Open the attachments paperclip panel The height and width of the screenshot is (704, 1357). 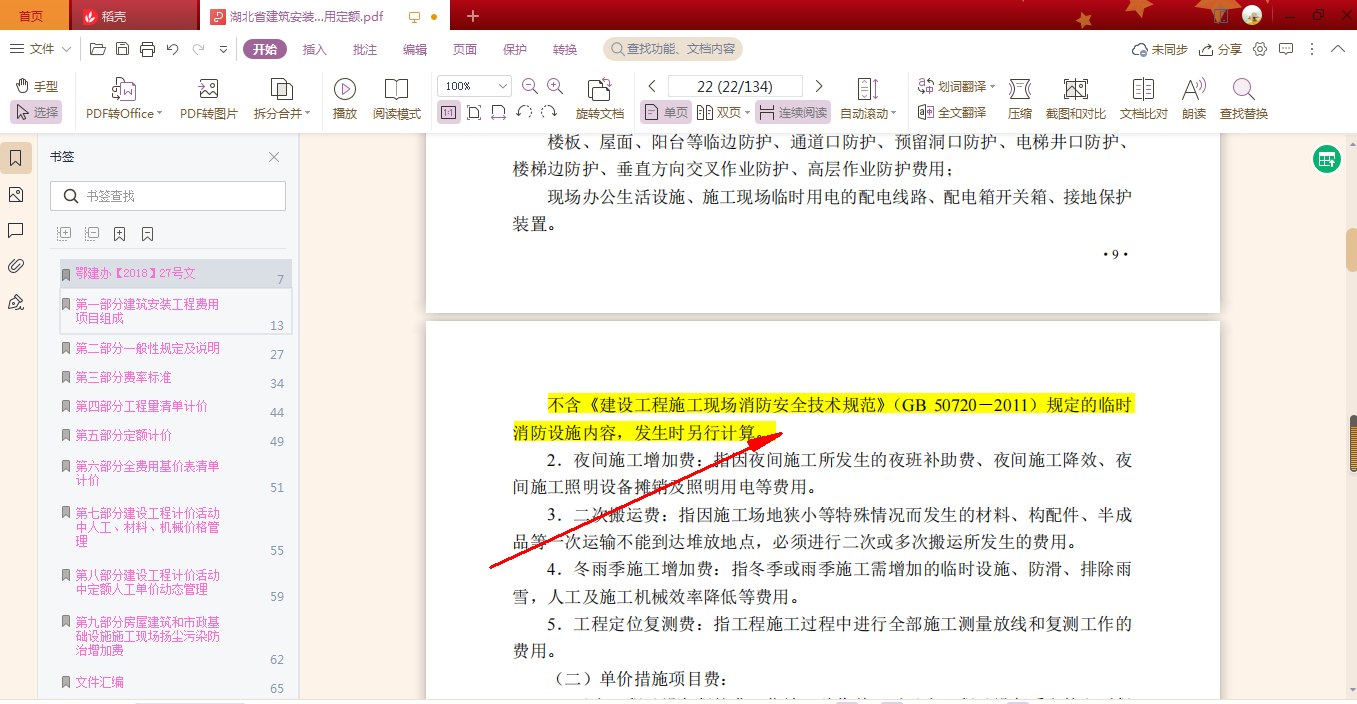click(16, 266)
